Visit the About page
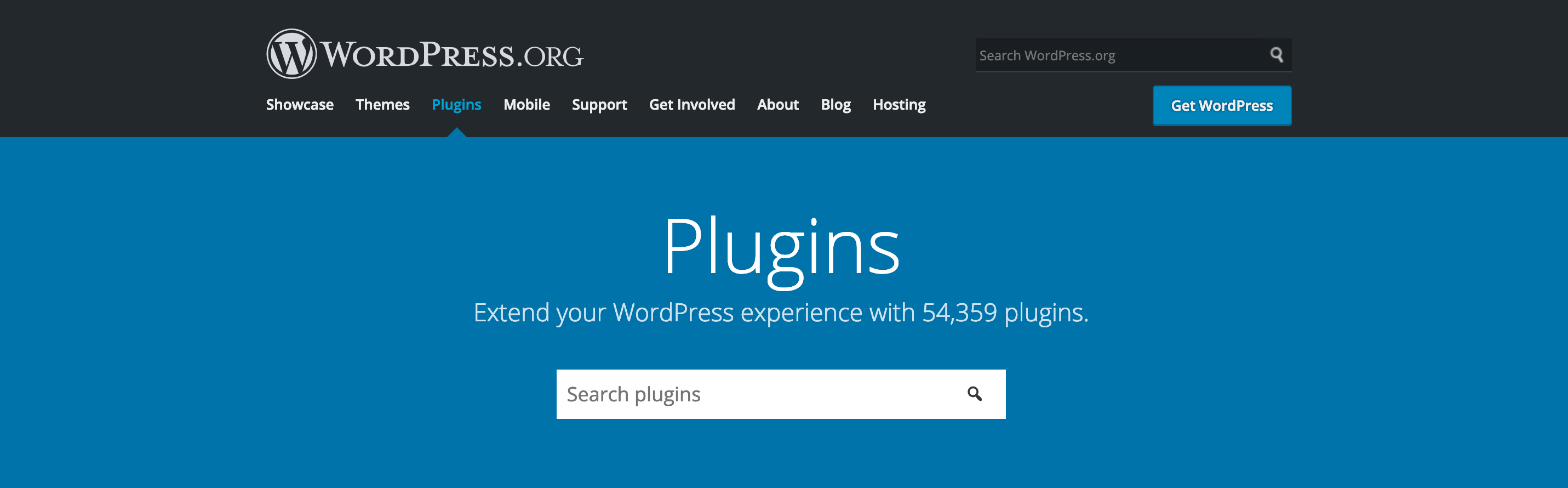 point(777,105)
